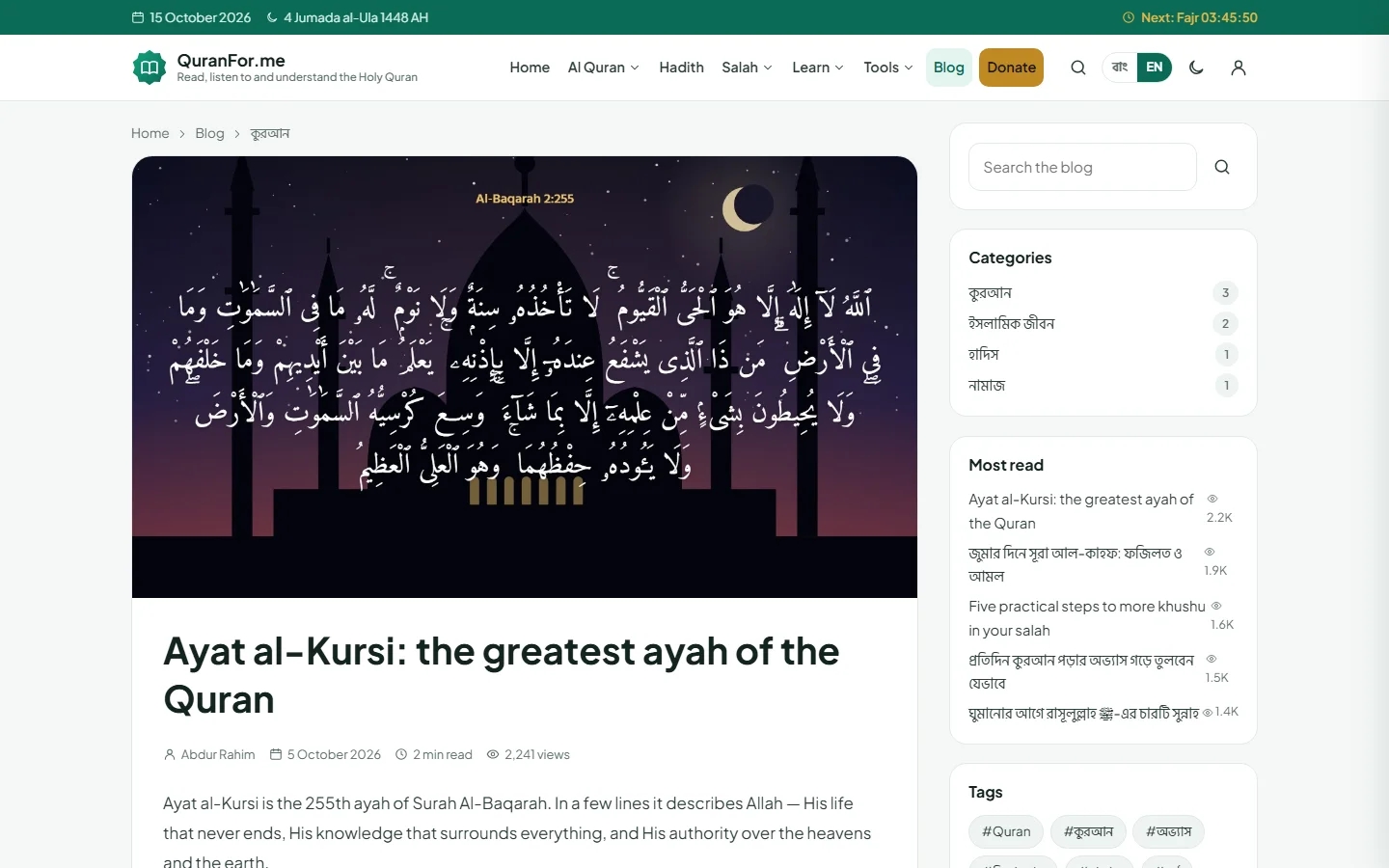Select the #অভ্যাস tag
The image size is (1389, 868).
coord(1168,831)
